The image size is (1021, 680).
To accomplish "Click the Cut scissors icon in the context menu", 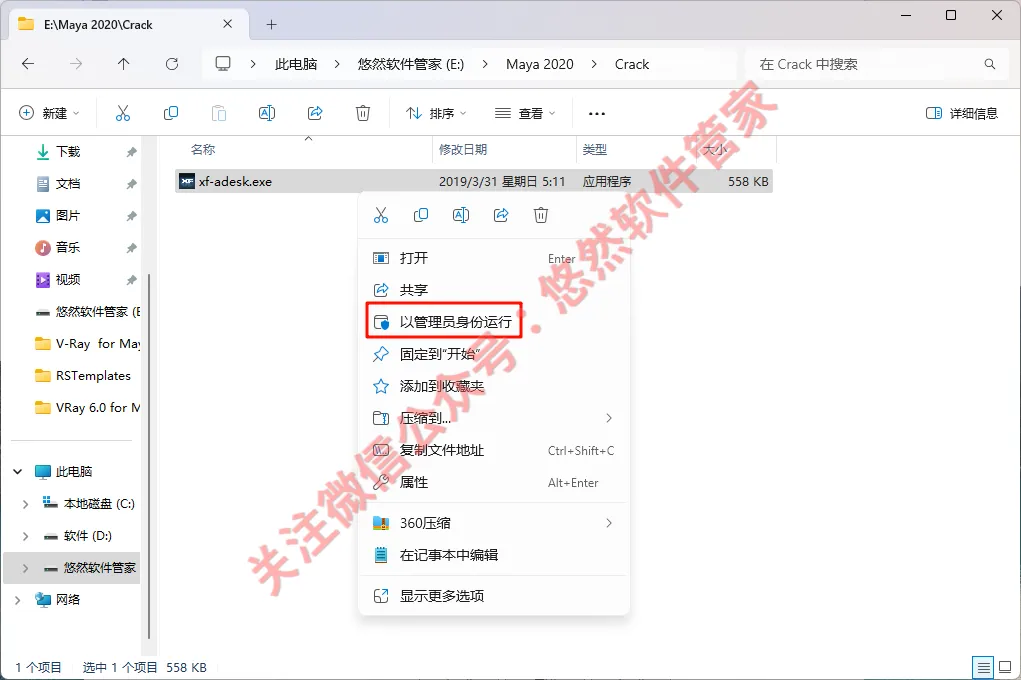I will pyautogui.click(x=381, y=215).
